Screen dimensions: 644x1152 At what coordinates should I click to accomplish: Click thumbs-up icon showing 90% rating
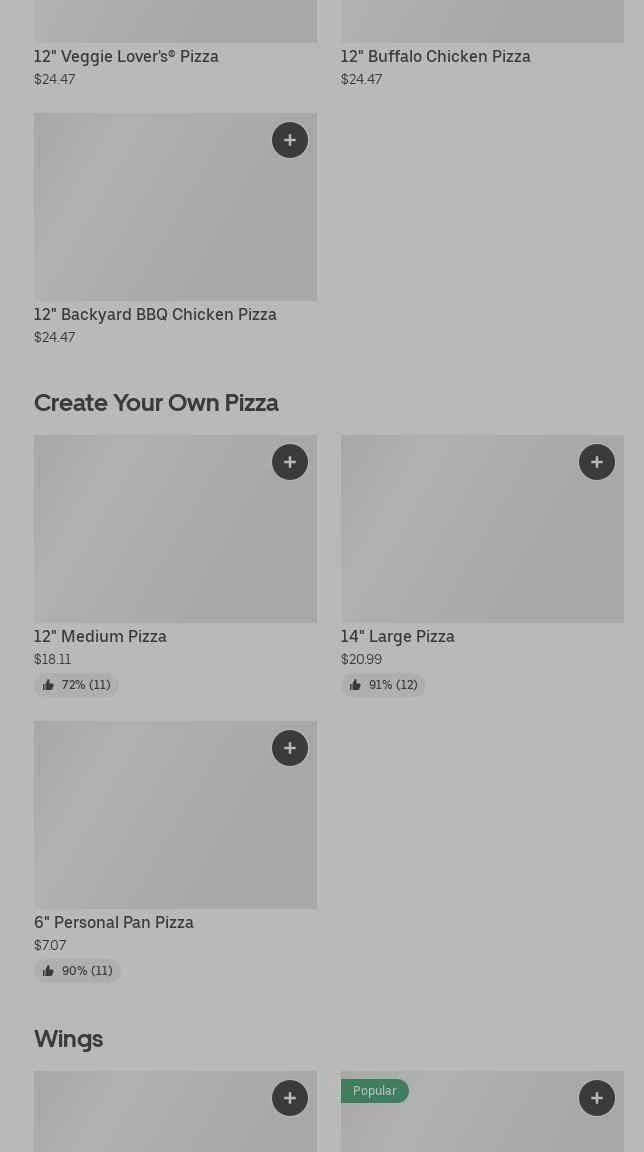[x=48, y=971]
